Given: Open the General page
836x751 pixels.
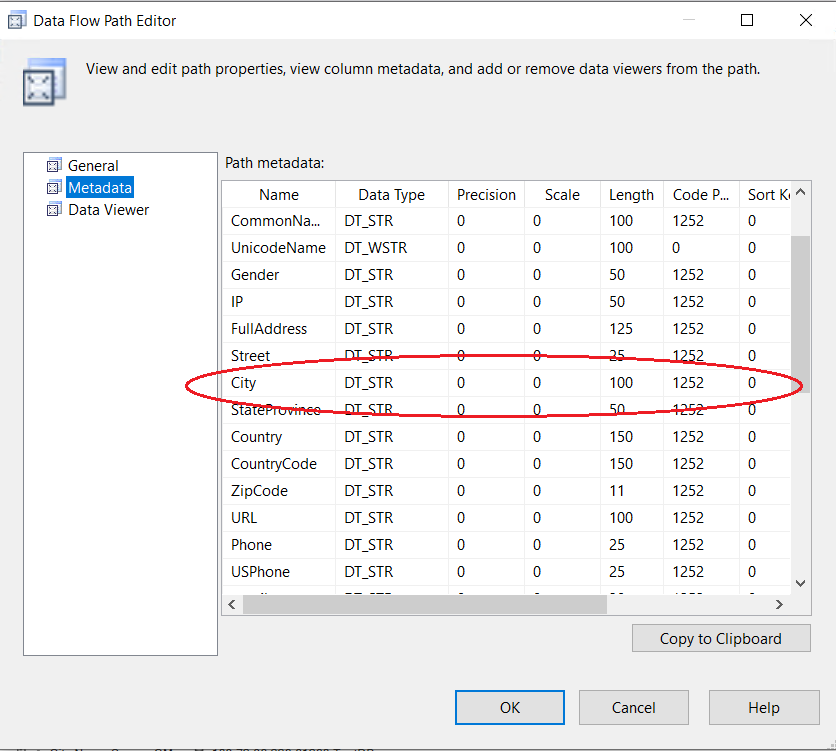Looking at the screenshot, I should click(x=93, y=166).
